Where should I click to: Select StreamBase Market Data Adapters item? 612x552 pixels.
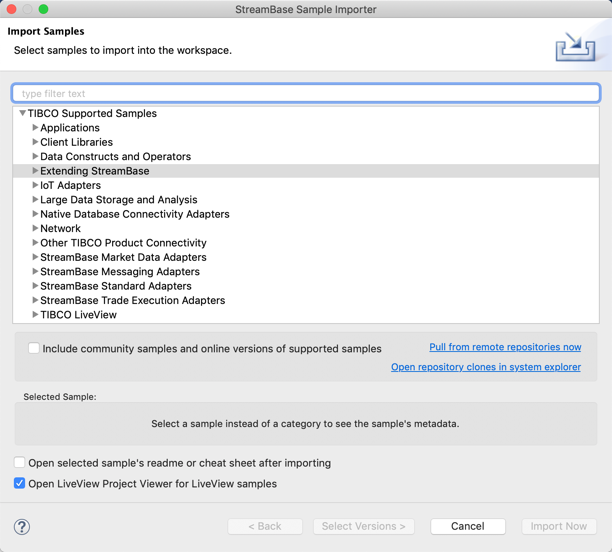point(123,257)
